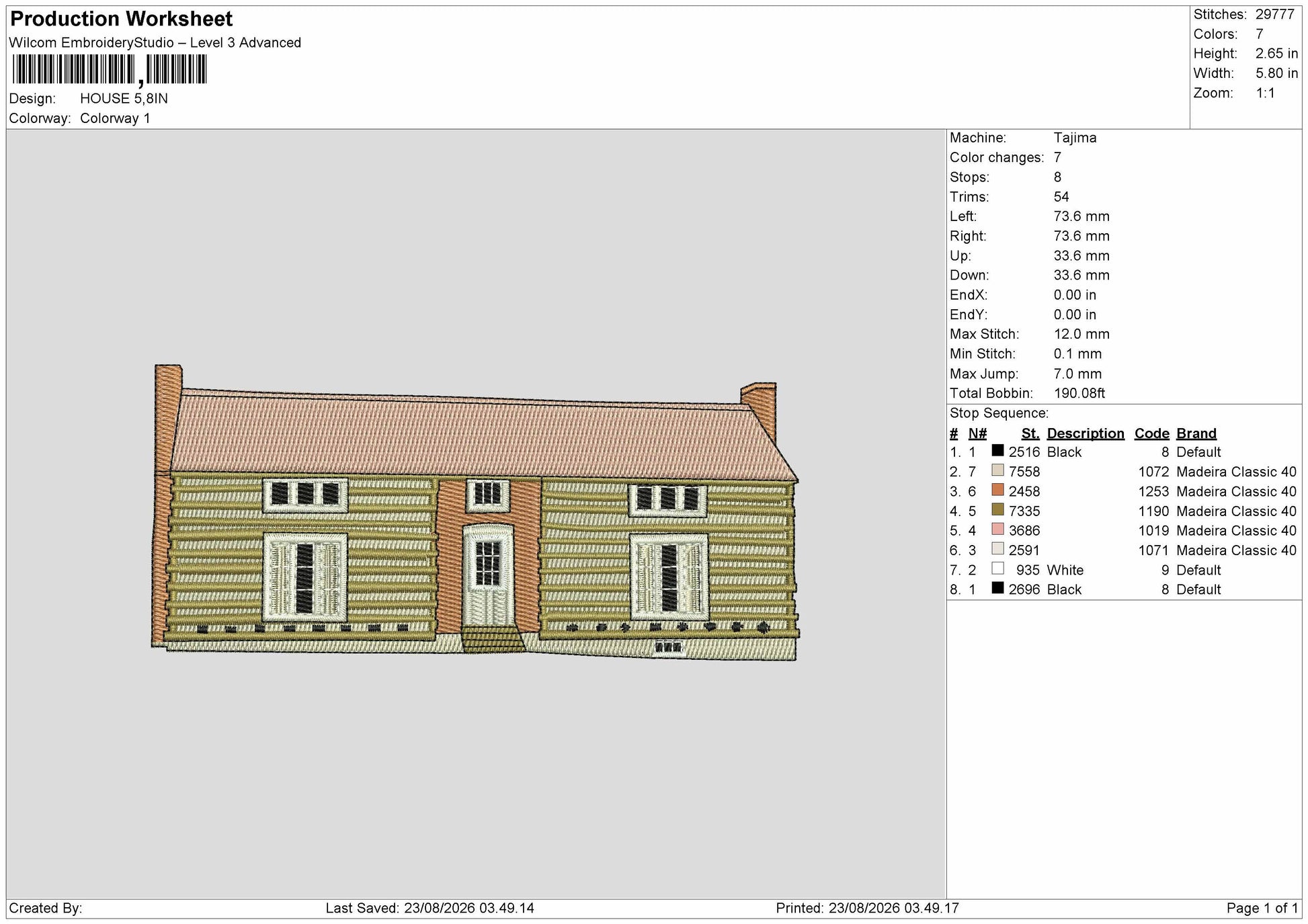
Task: Click the embroidered house design preview
Action: pos(475,513)
